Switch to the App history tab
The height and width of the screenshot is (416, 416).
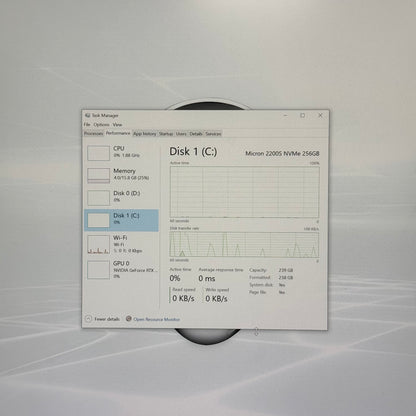pos(145,134)
